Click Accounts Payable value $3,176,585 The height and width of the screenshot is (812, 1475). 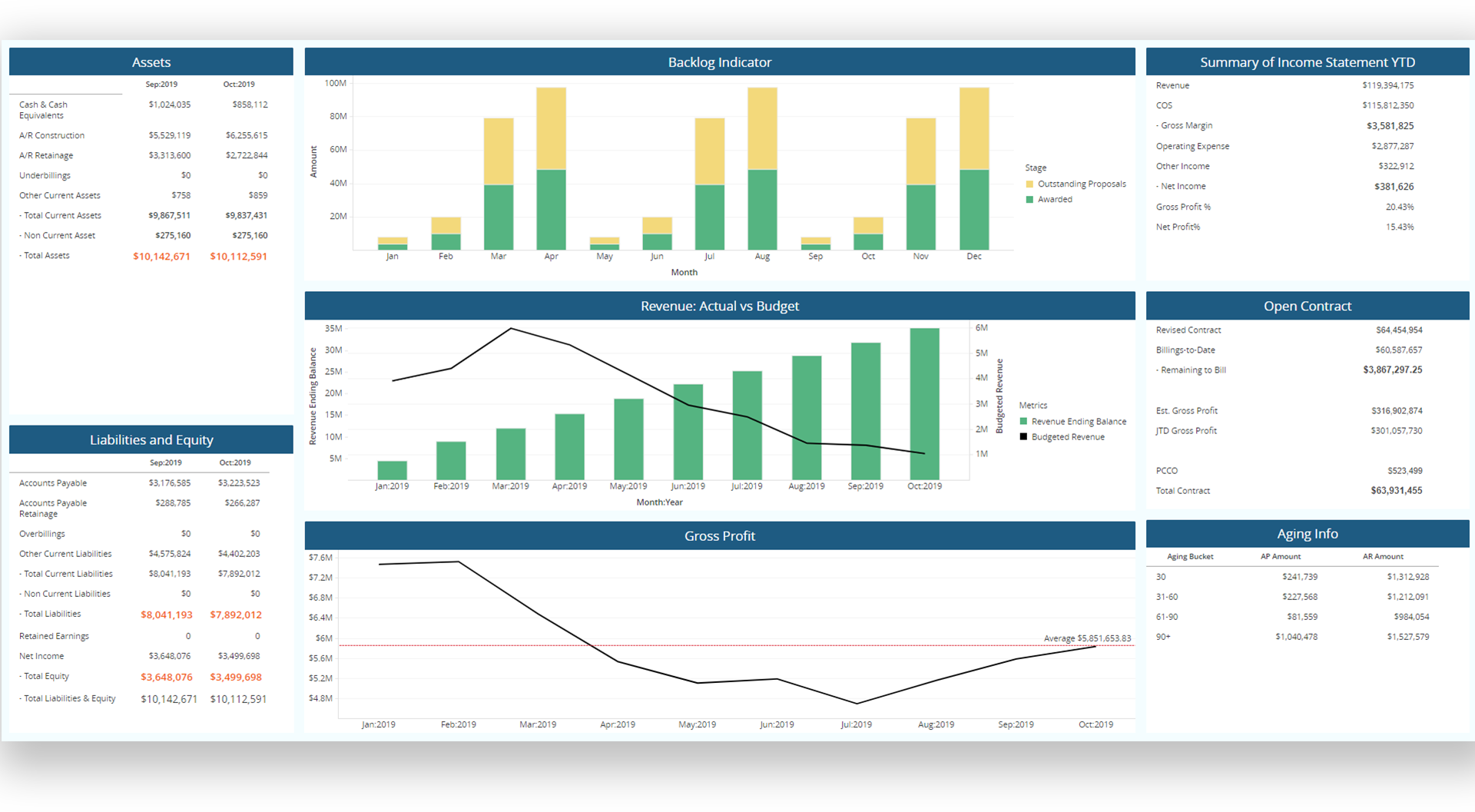[x=170, y=483]
